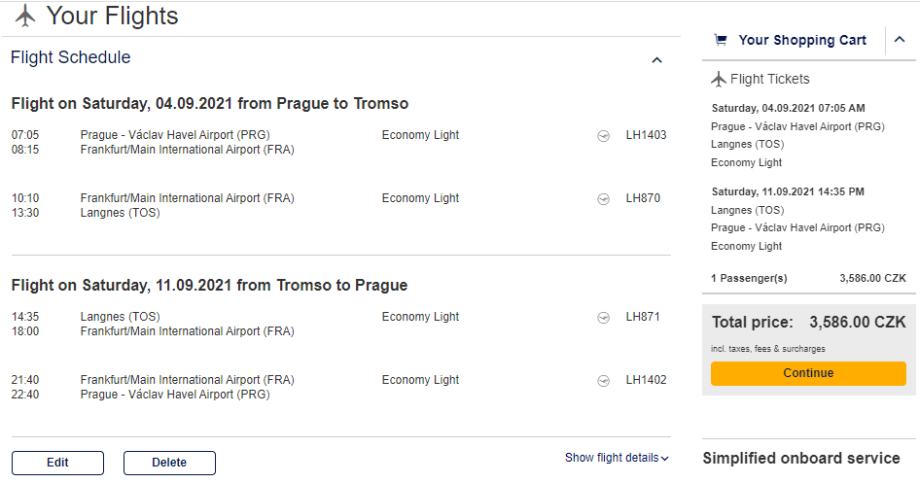Click the Lufthansa logo beside LH871

click(x=603, y=317)
